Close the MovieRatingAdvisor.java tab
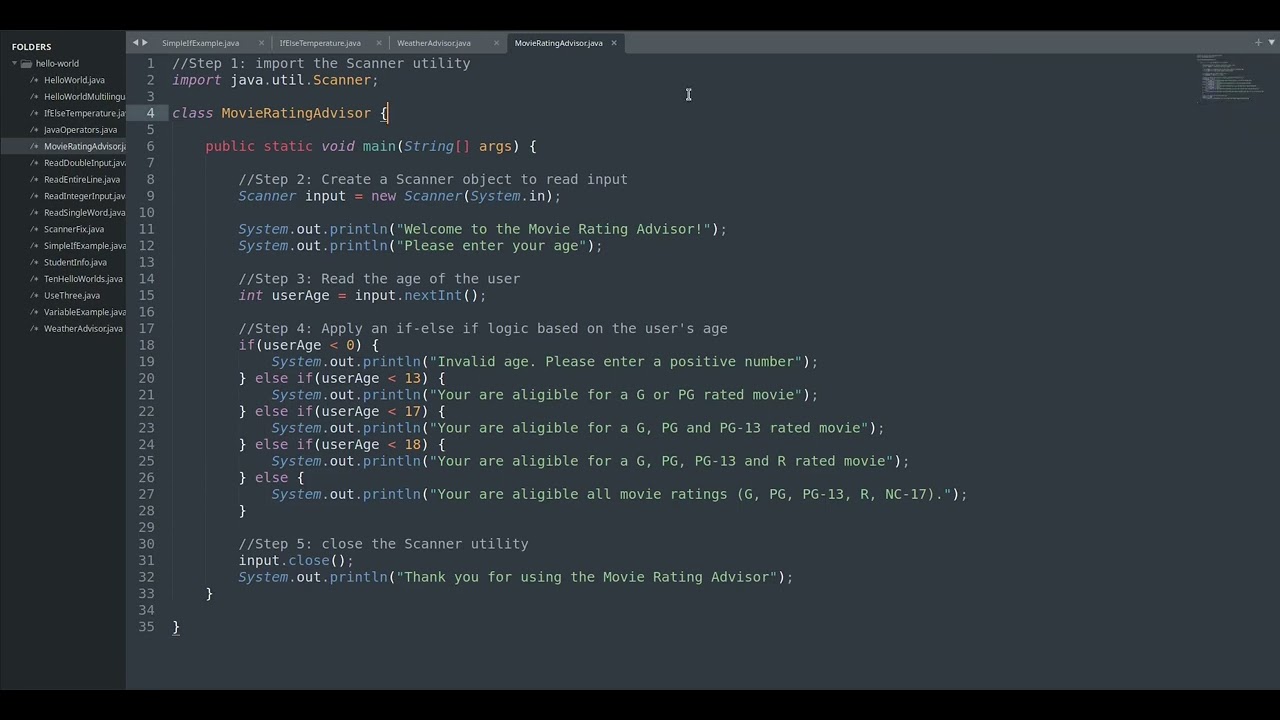The width and height of the screenshot is (1280, 720). tap(614, 43)
